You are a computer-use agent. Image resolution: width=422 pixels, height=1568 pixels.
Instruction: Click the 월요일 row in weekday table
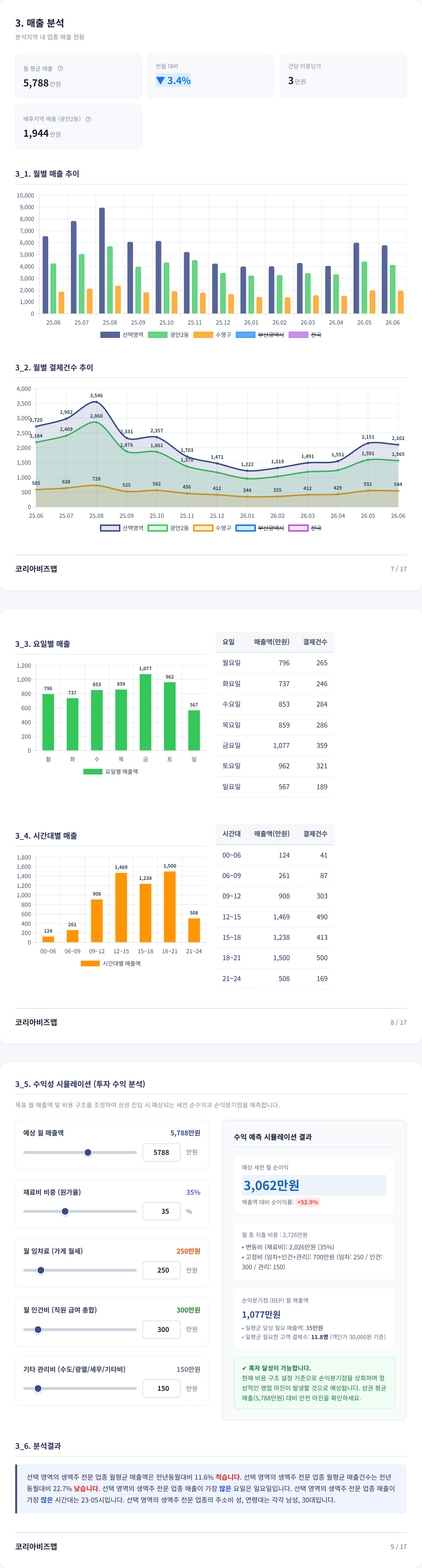point(275,663)
